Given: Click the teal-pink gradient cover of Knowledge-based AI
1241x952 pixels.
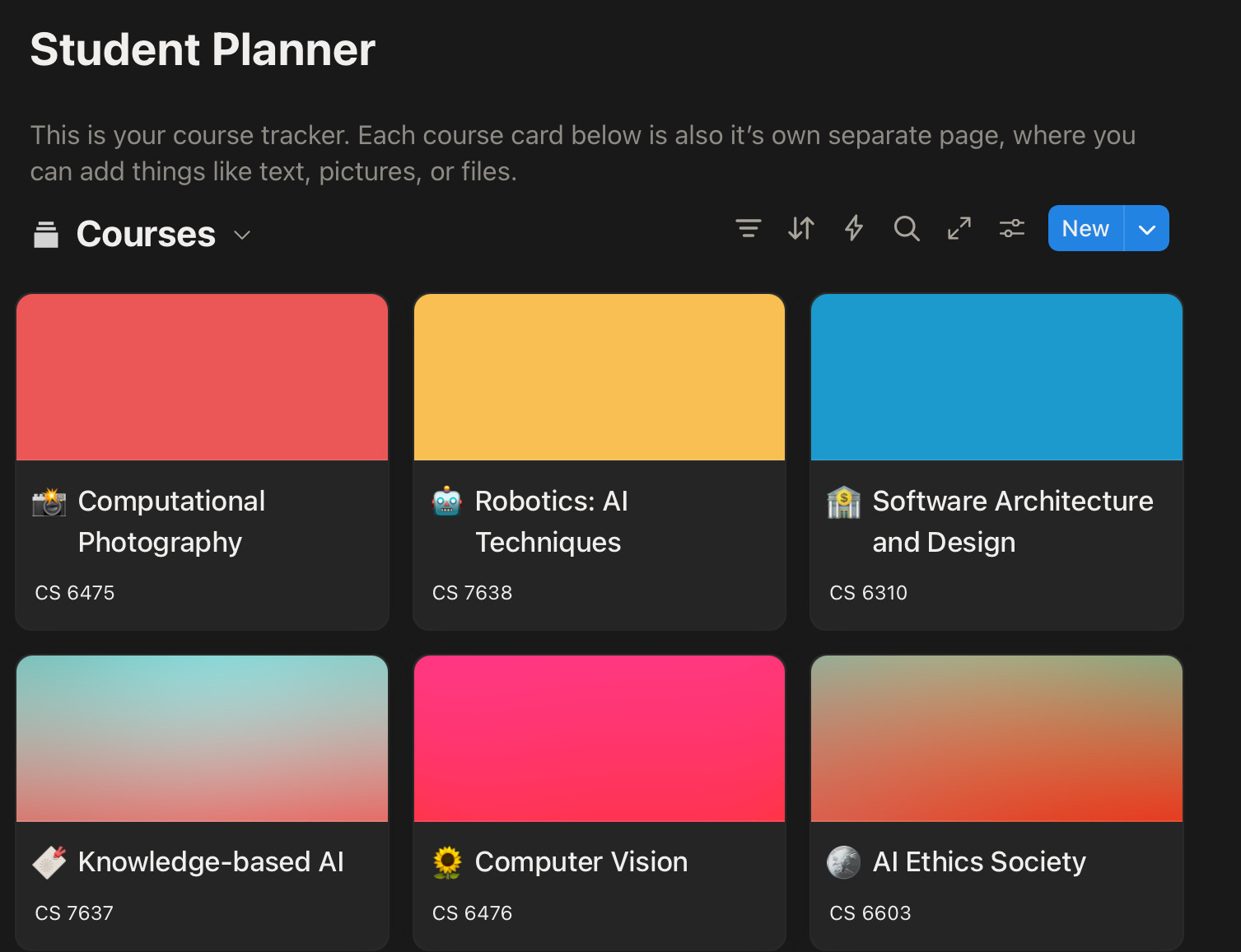Looking at the screenshot, I should pos(202,739).
